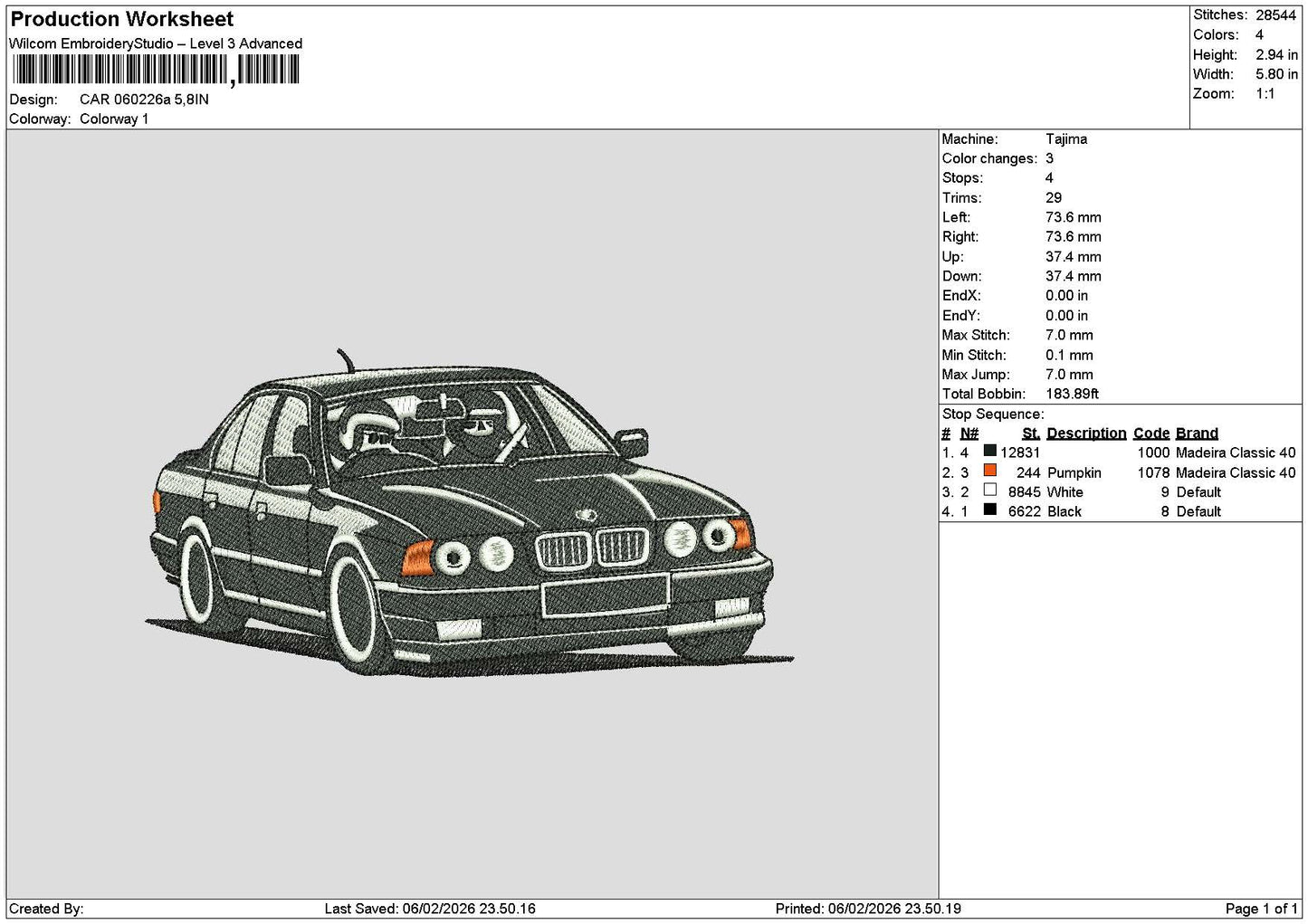Image resolution: width=1308 pixels, height=924 pixels.
Task: Click the Stitches value 28544
Action: coord(1275,15)
